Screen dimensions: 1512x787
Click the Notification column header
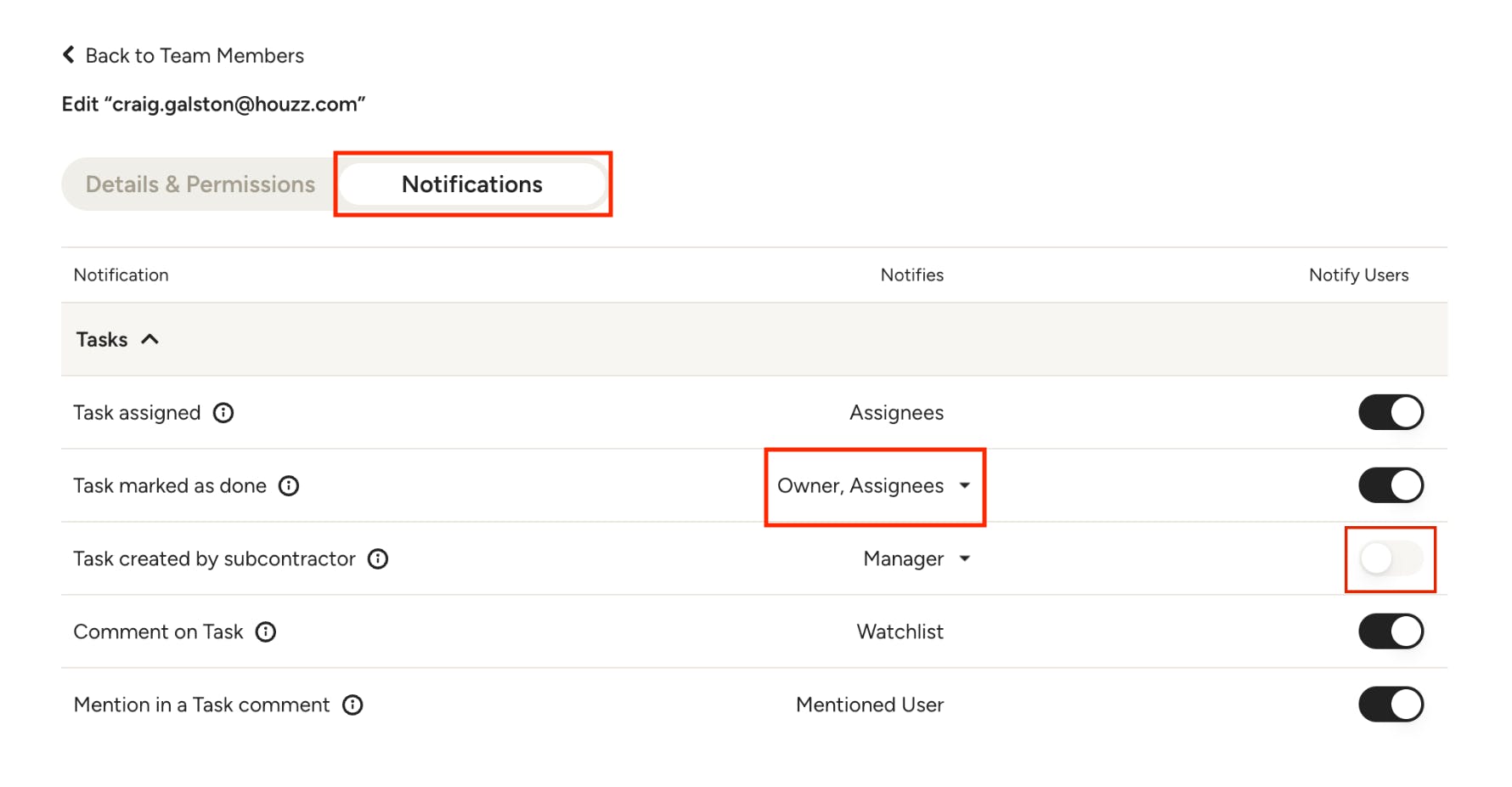121,275
